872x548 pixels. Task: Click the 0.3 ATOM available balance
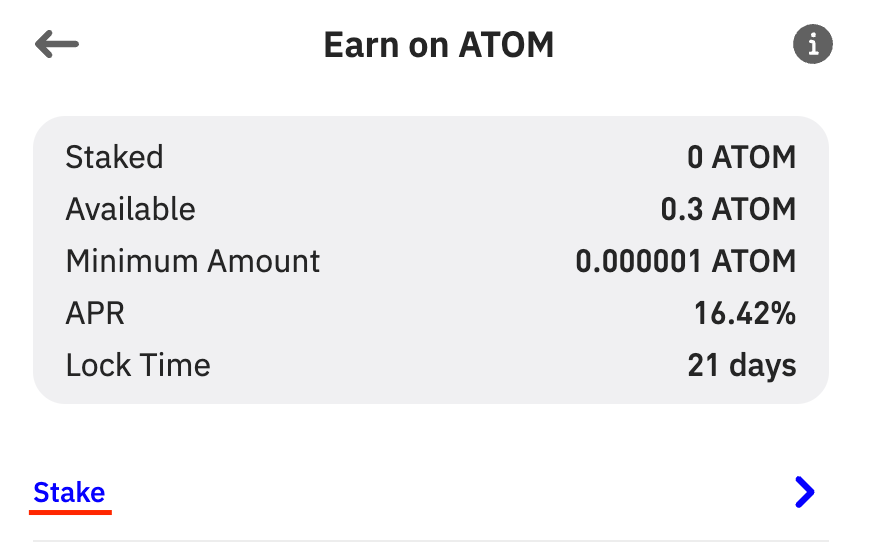coord(728,209)
